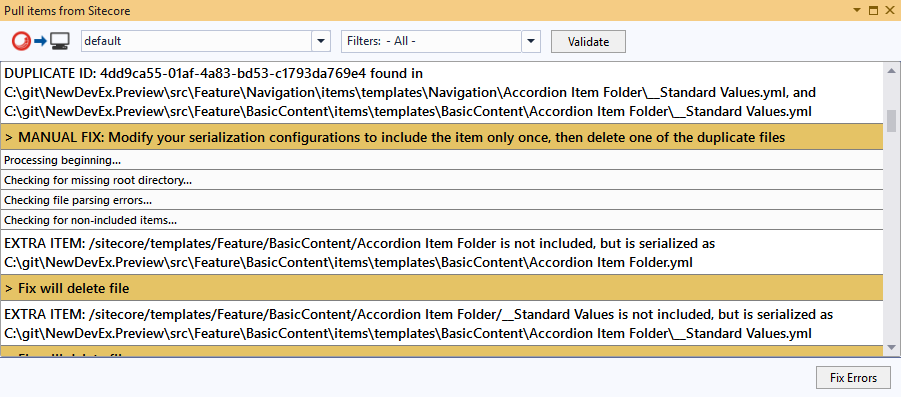Click the 'Filters: - All -' field

[x=431, y=41]
